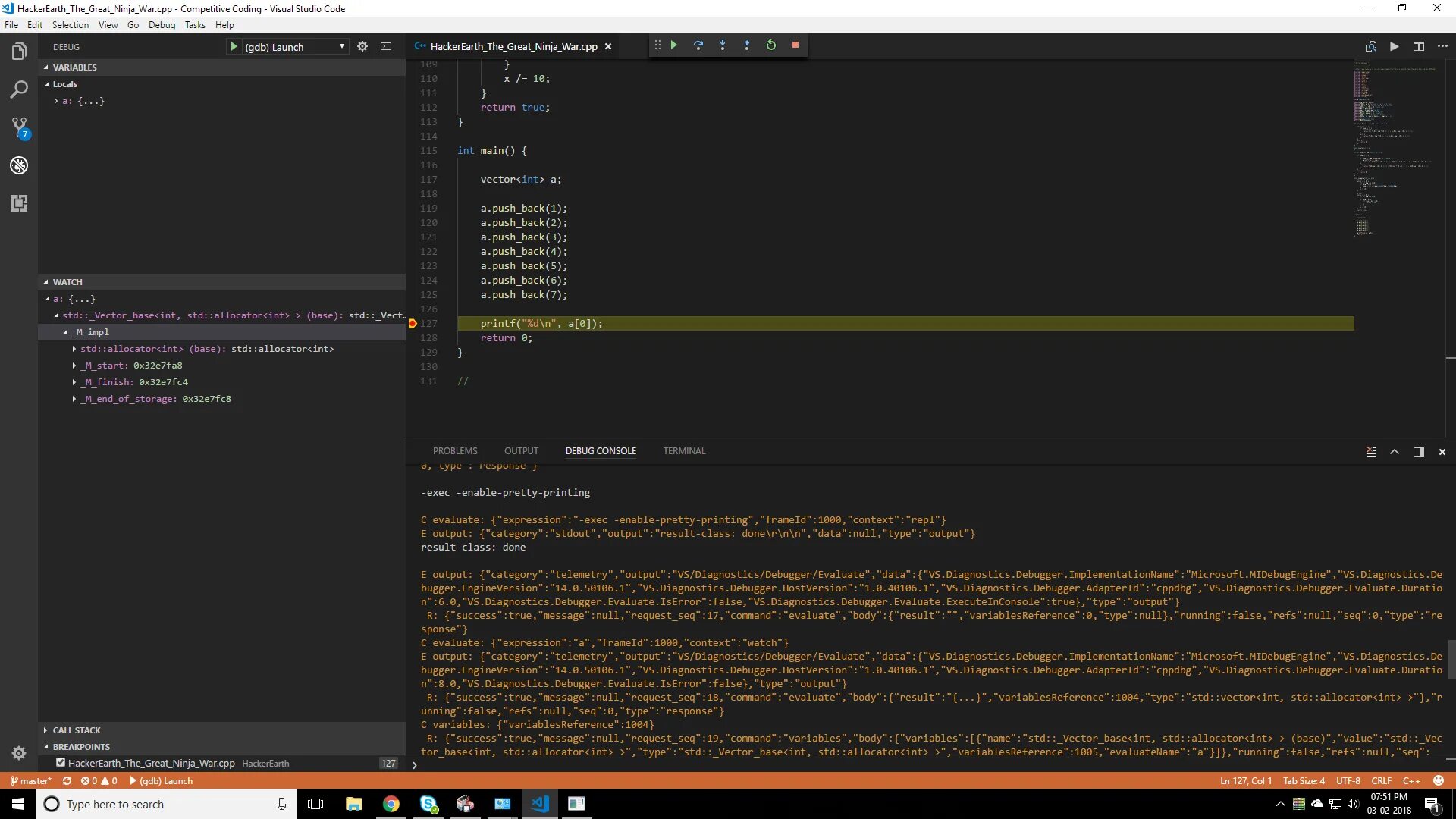Click the CRLF line ending indicator
This screenshot has width=1456, height=819.
[1381, 781]
